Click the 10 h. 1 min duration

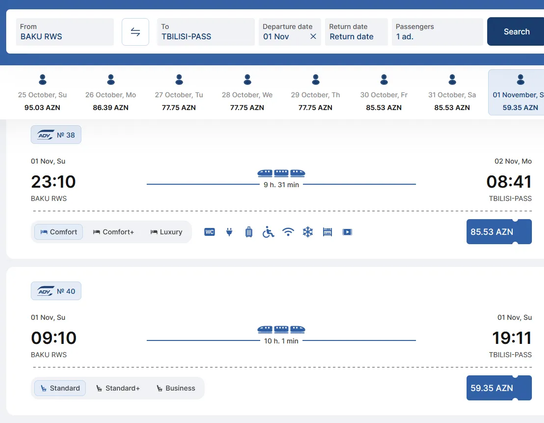point(281,341)
